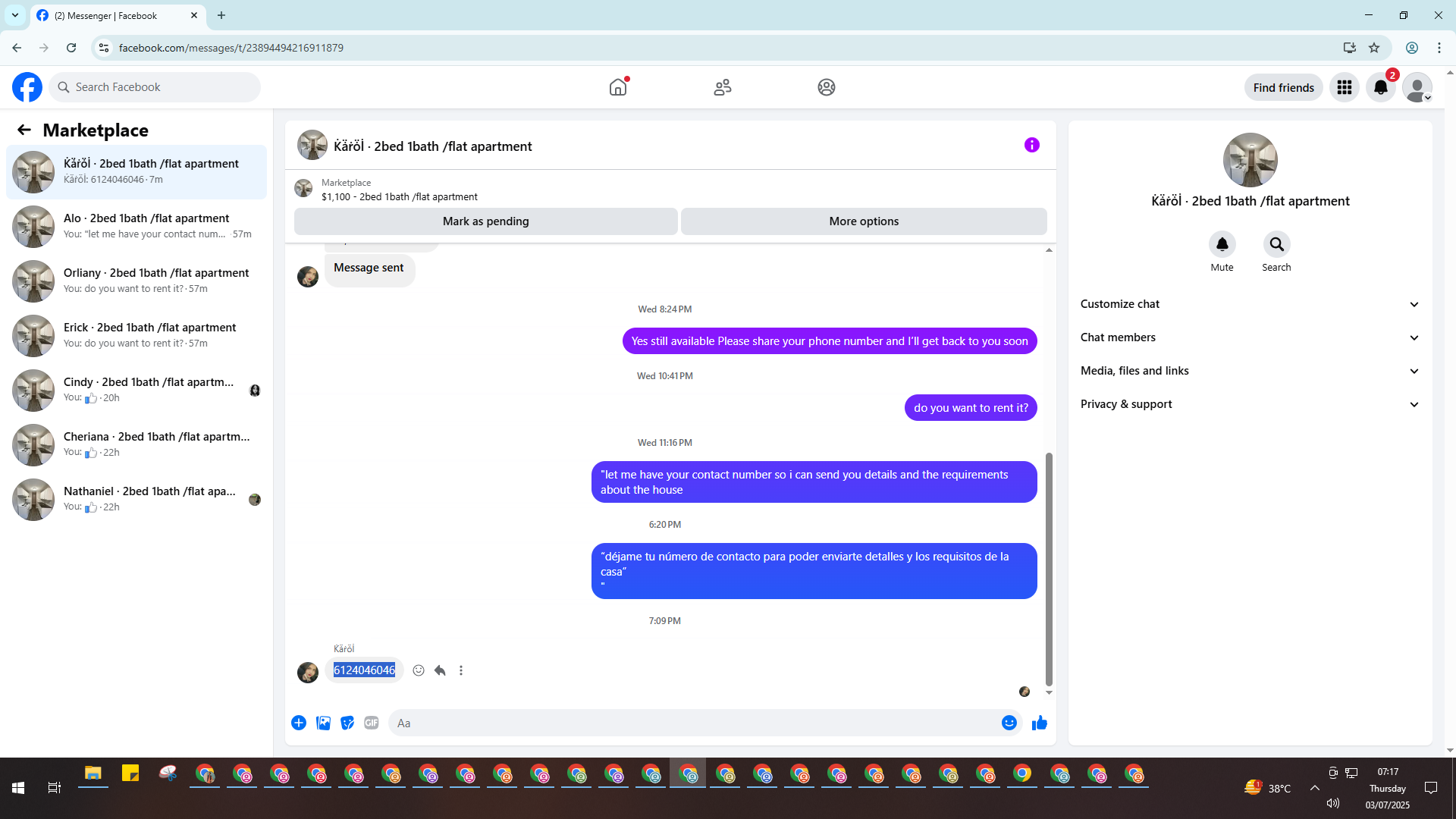Viewport: 1456px width, 819px height.
Task: Click the More options button
Action: pyautogui.click(x=863, y=221)
